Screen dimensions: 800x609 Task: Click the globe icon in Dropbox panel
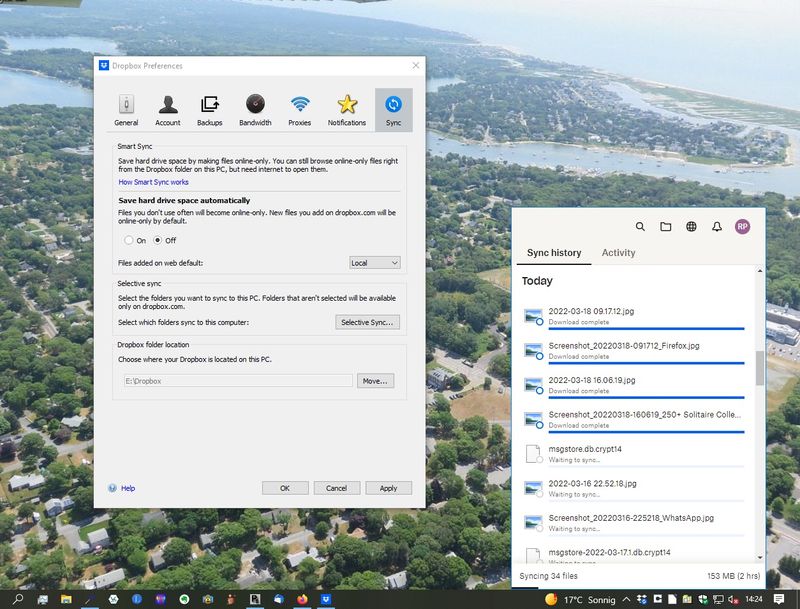coord(691,227)
